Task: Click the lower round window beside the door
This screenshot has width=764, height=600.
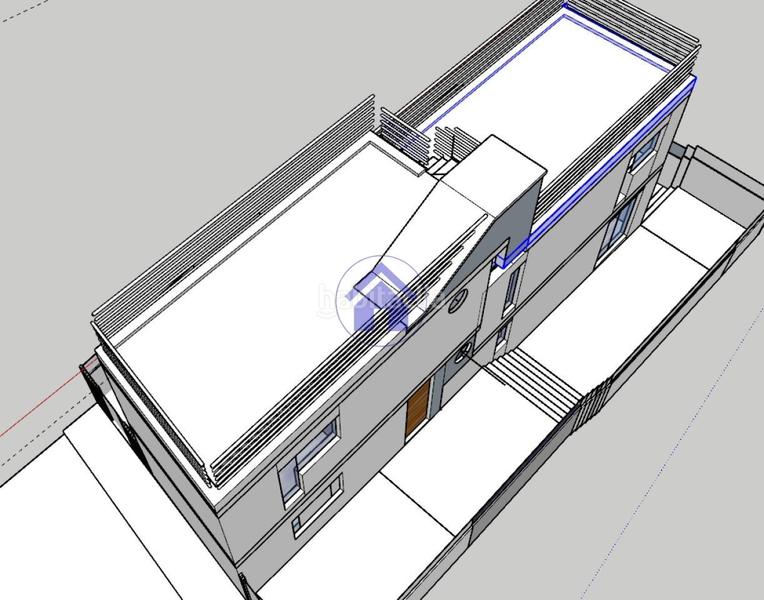Action: tap(463, 352)
